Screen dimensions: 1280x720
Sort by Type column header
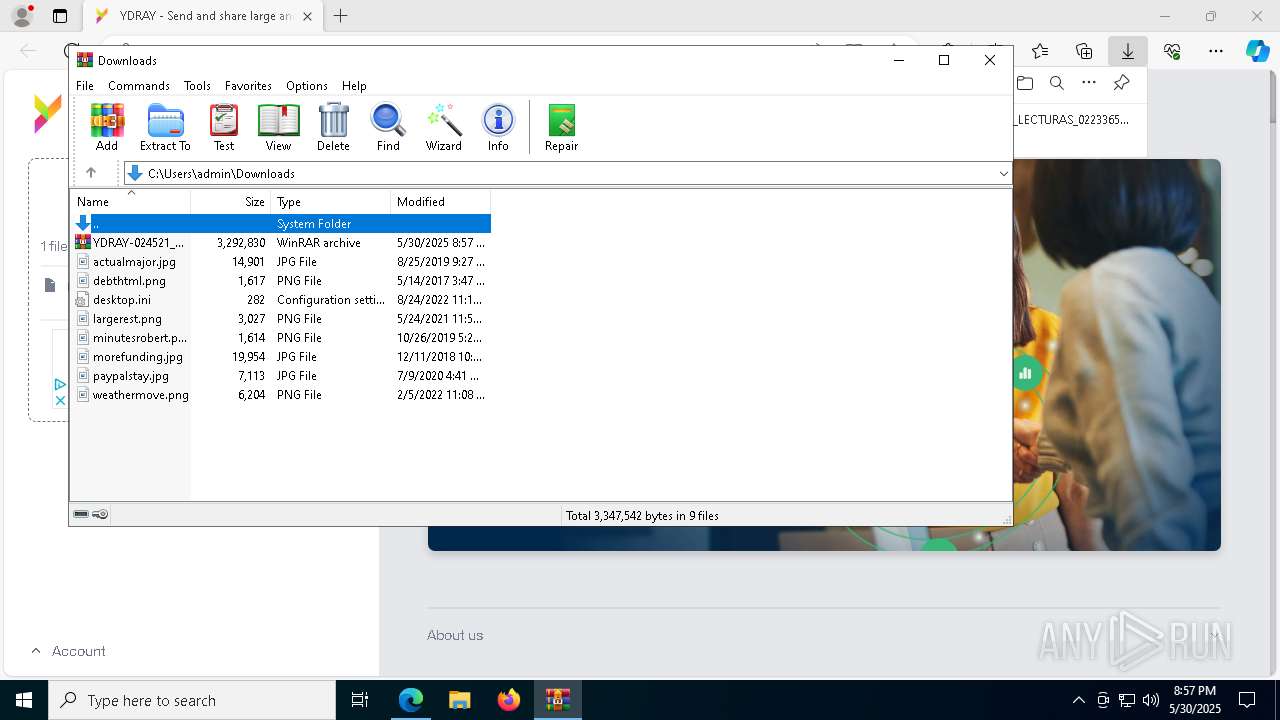click(x=330, y=202)
